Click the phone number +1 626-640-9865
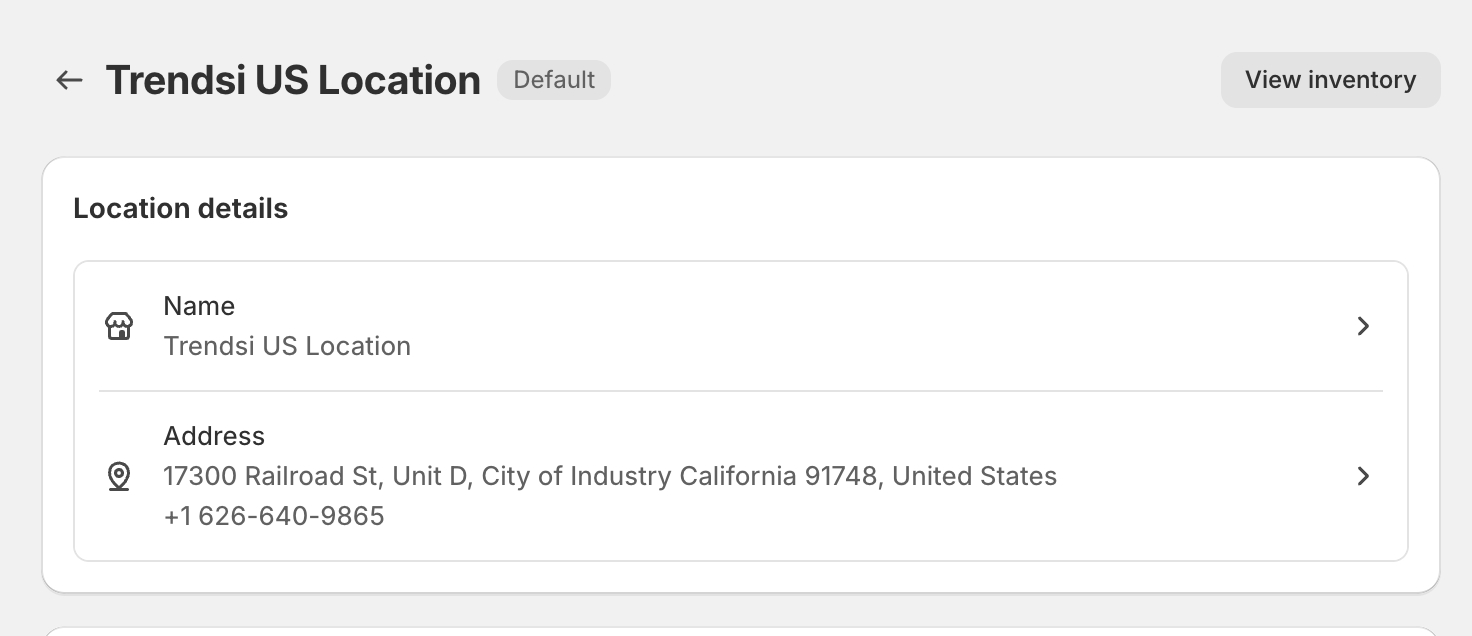 point(274,516)
